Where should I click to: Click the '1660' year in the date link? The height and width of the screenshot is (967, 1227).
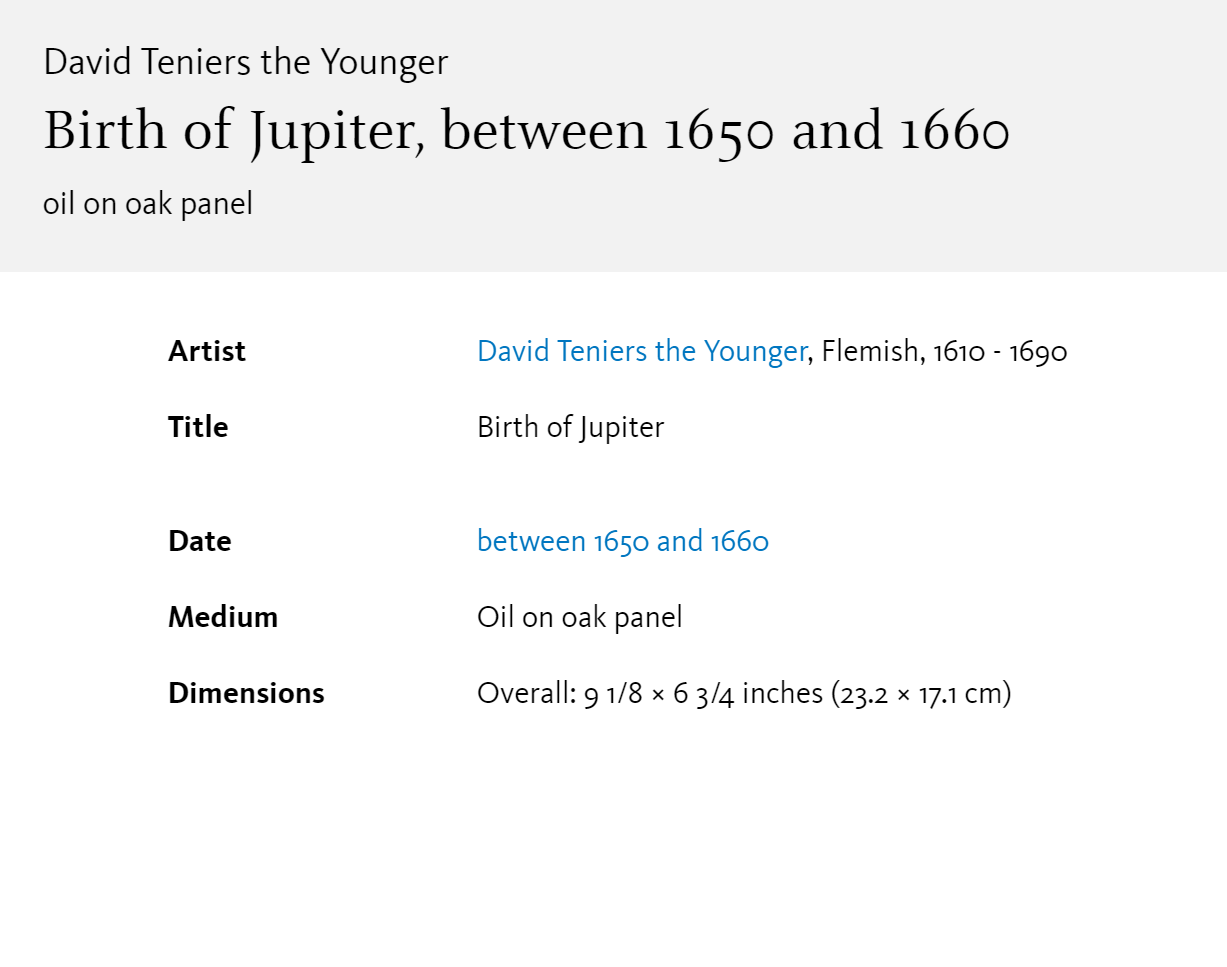click(x=740, y=541)
